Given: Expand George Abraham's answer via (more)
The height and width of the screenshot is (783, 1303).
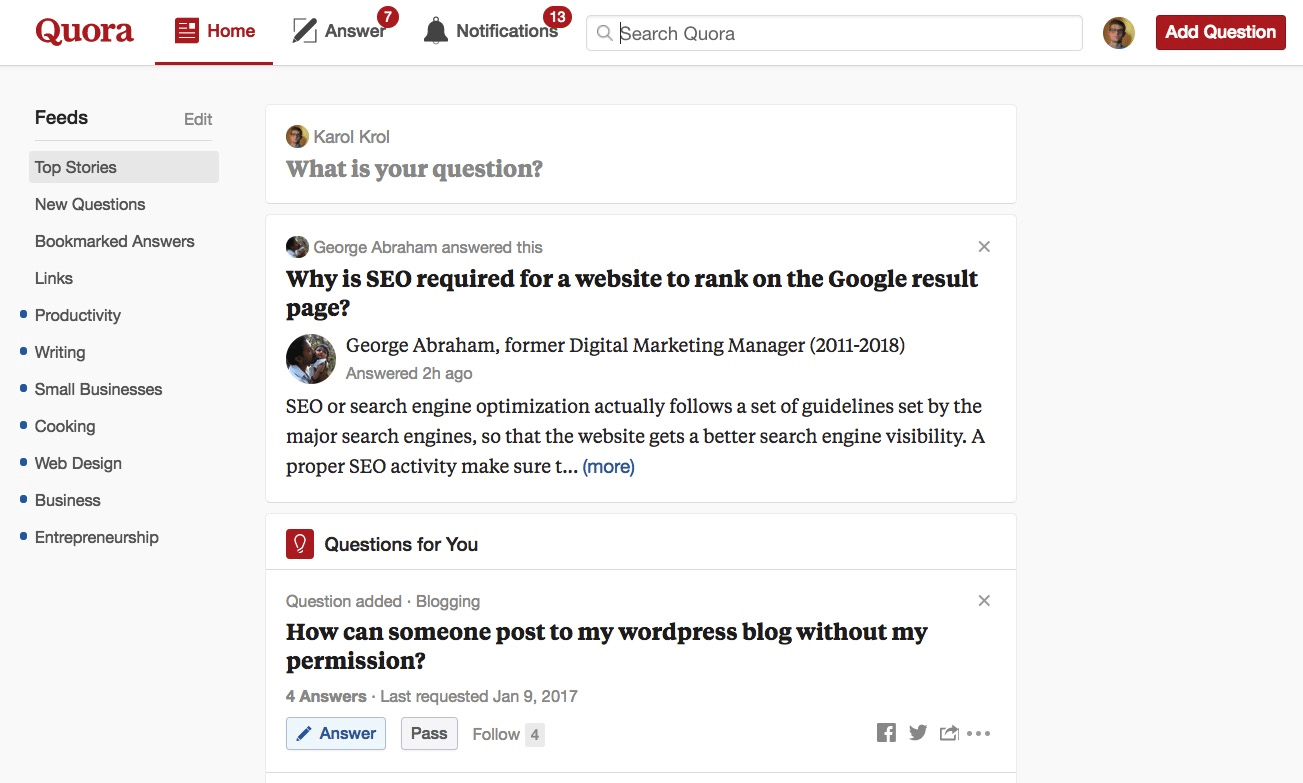Looking at the screenshot, I should coord(608,466).
